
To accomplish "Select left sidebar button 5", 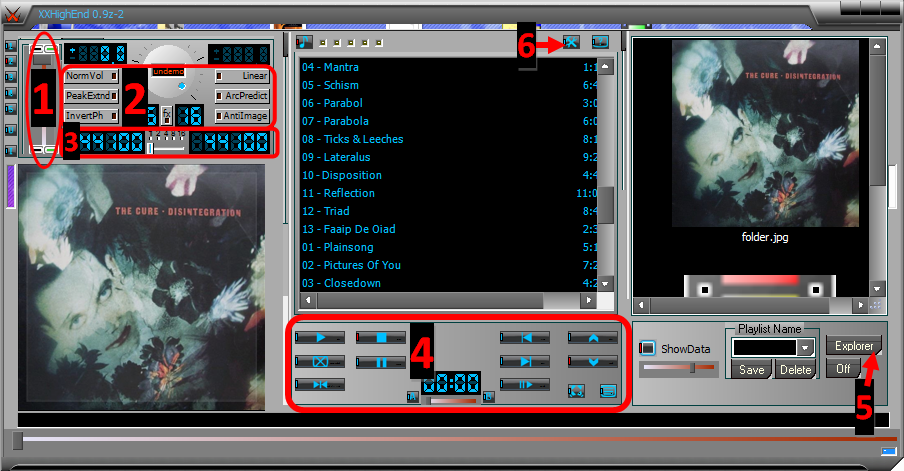I will [x=10, y=108].
